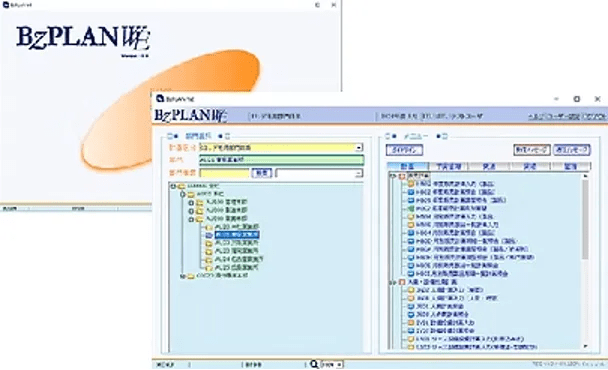The width and height of the screenshot is (608, 370).
Task: Select 広島営業所 in the department tree
Action: pos(237,268)
